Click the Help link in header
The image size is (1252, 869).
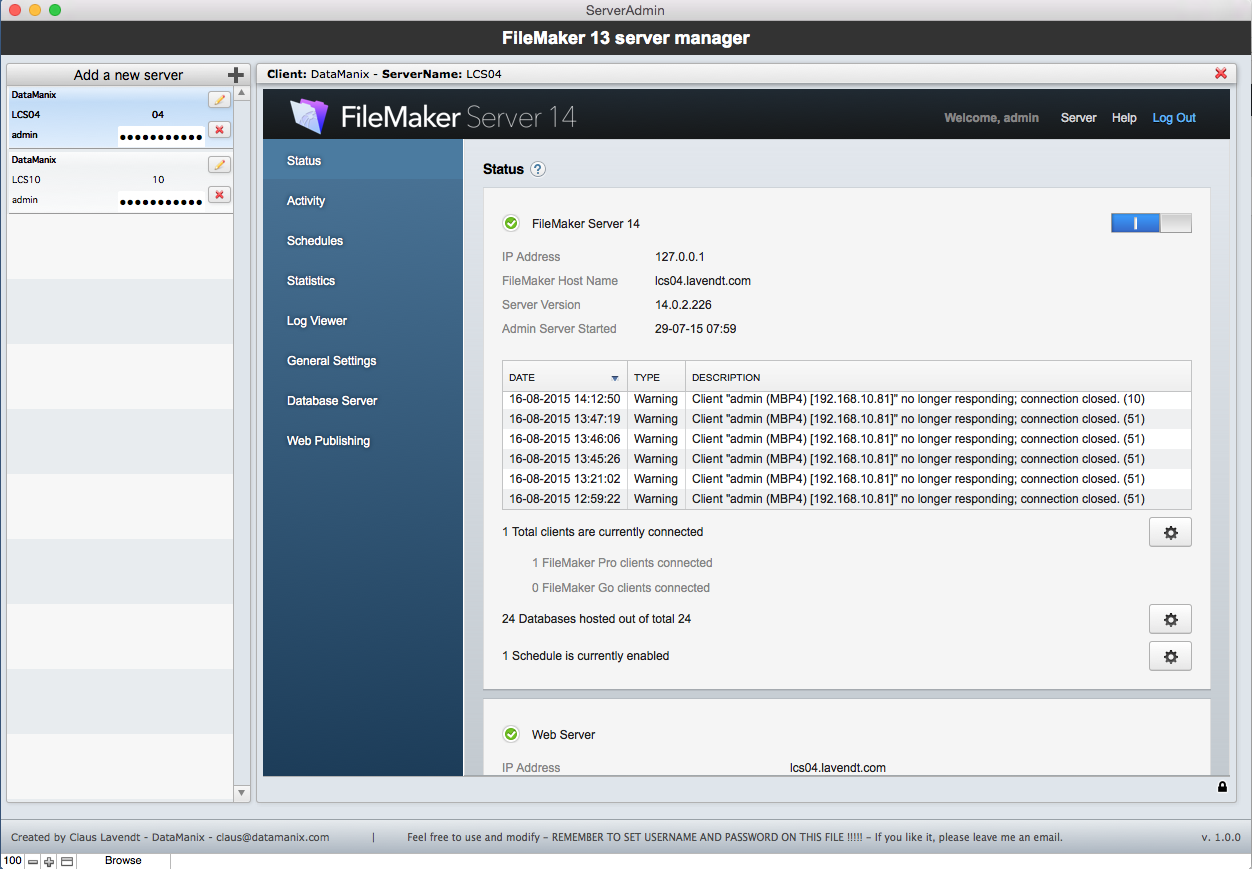[1124, 117]
